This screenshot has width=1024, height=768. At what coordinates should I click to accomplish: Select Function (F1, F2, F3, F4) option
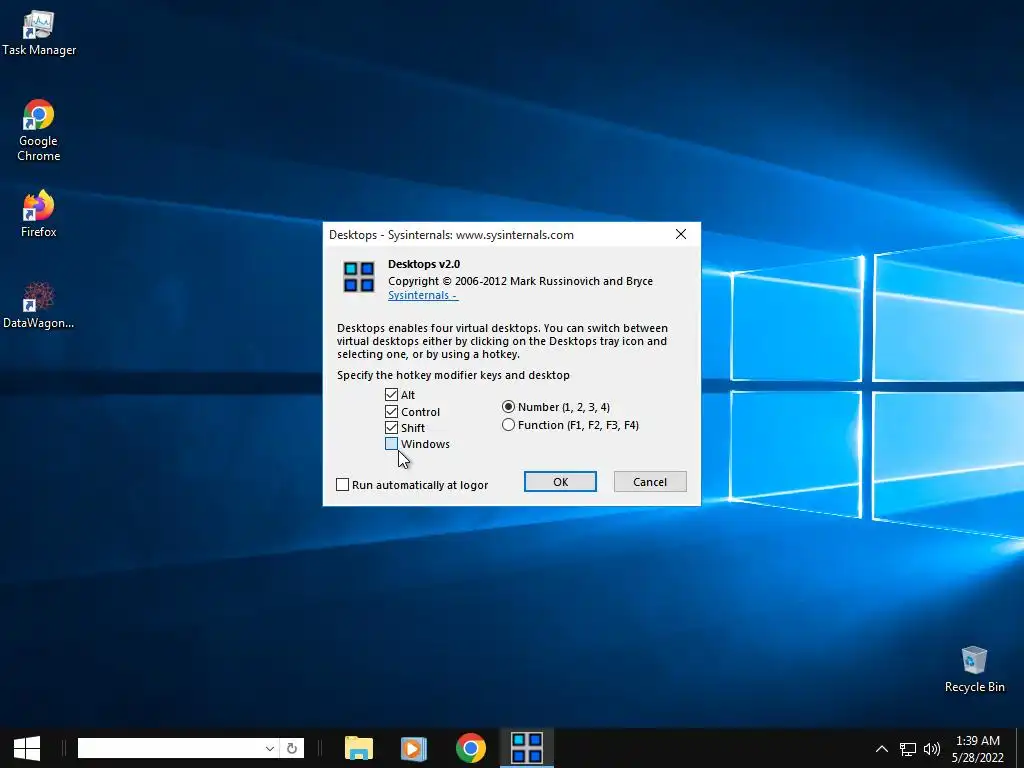[x=508, y=424]
